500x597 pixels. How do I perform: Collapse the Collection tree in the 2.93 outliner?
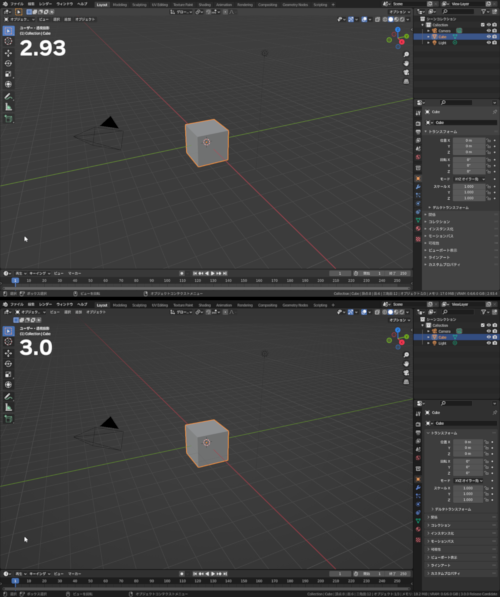coord(422,25)
